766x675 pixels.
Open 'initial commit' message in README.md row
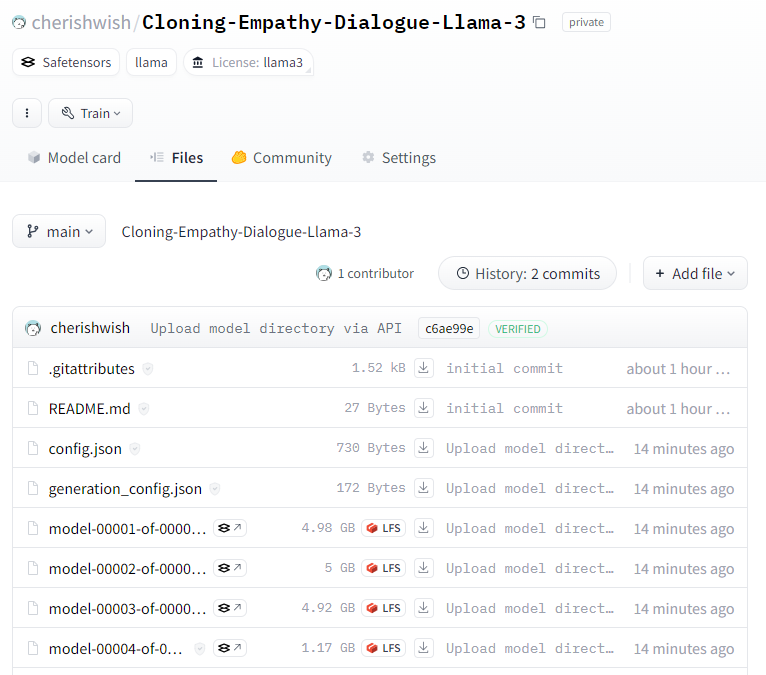pos(504,408)
